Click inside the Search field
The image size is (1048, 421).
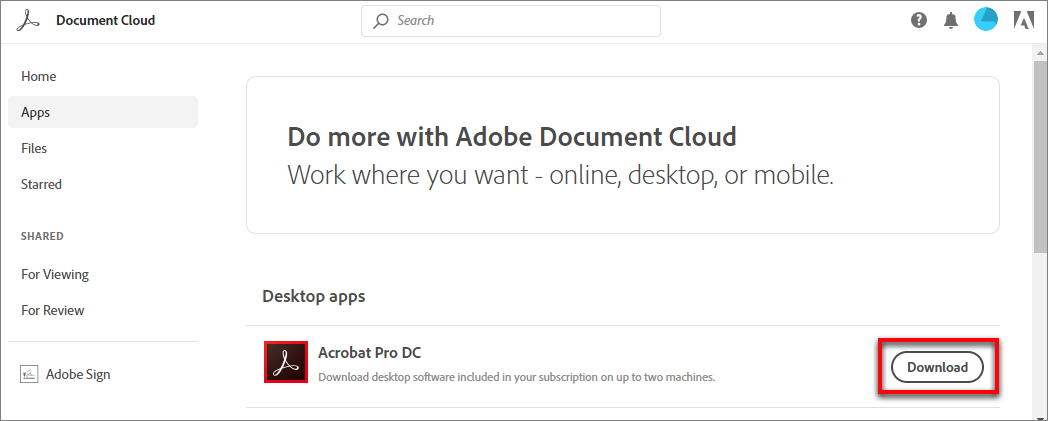(x=511, y=21)
